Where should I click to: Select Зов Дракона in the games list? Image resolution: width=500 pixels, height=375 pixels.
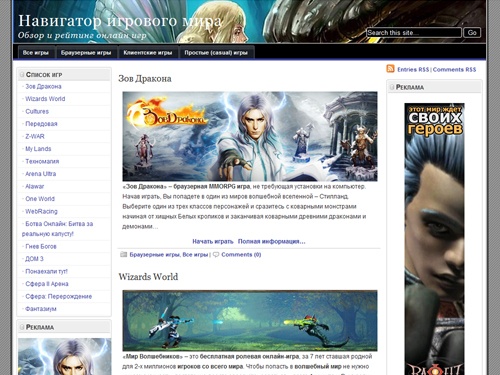coord(43,86)
